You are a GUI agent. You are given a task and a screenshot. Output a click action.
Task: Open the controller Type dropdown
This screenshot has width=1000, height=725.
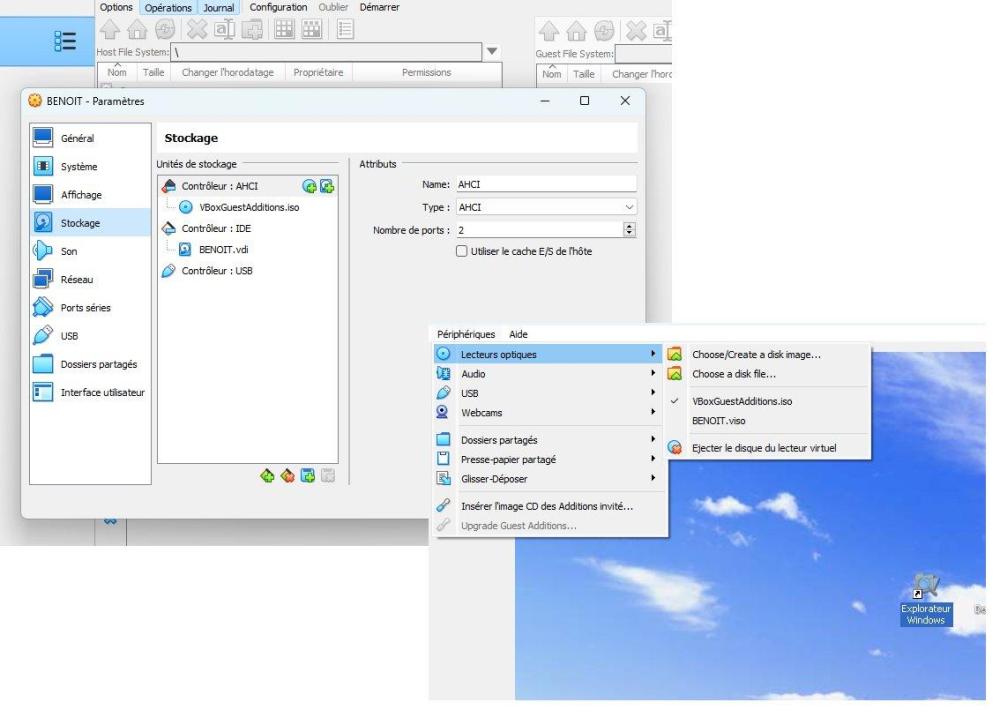click(546, 207)
